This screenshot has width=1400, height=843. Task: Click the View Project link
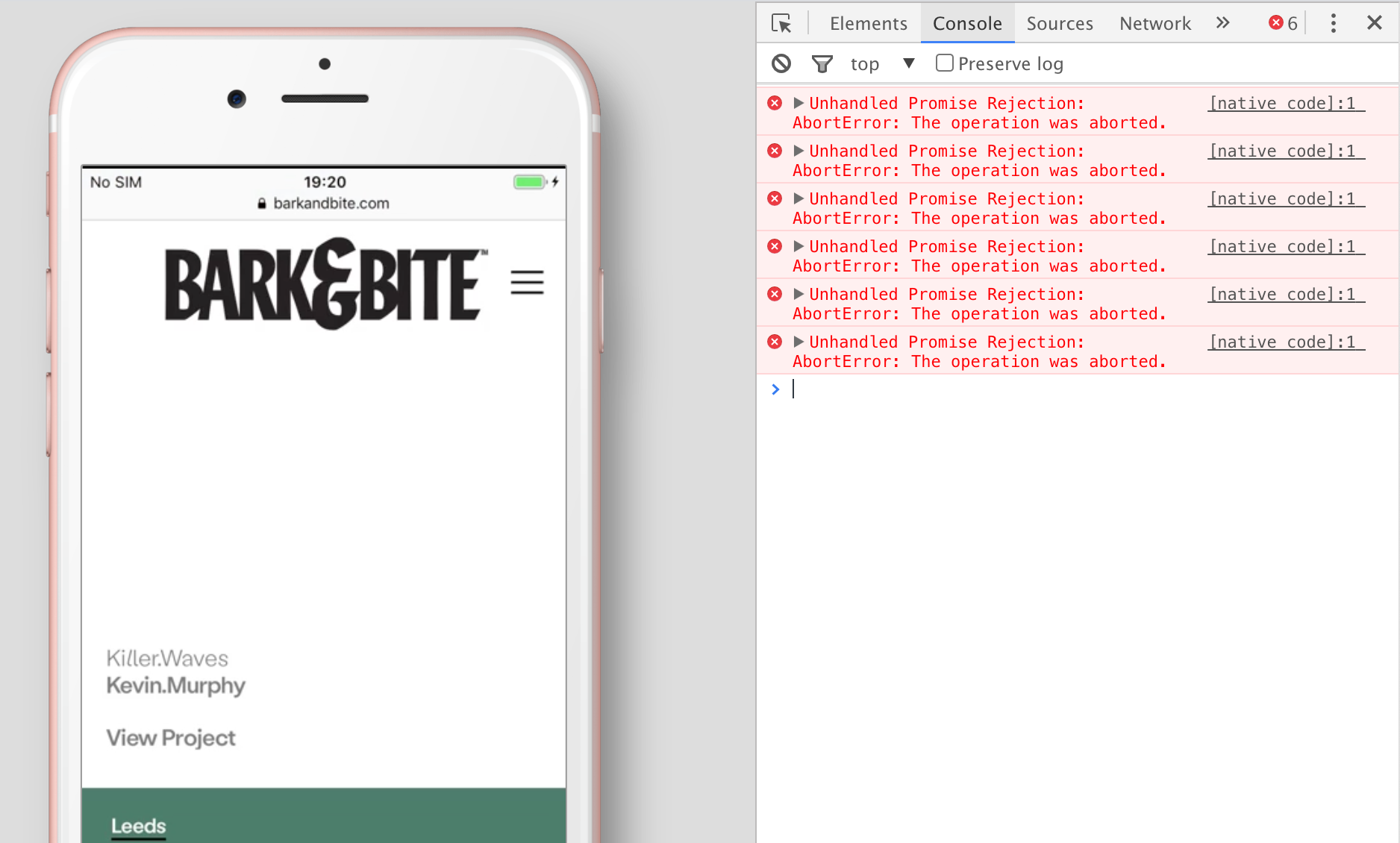point(171,738)
